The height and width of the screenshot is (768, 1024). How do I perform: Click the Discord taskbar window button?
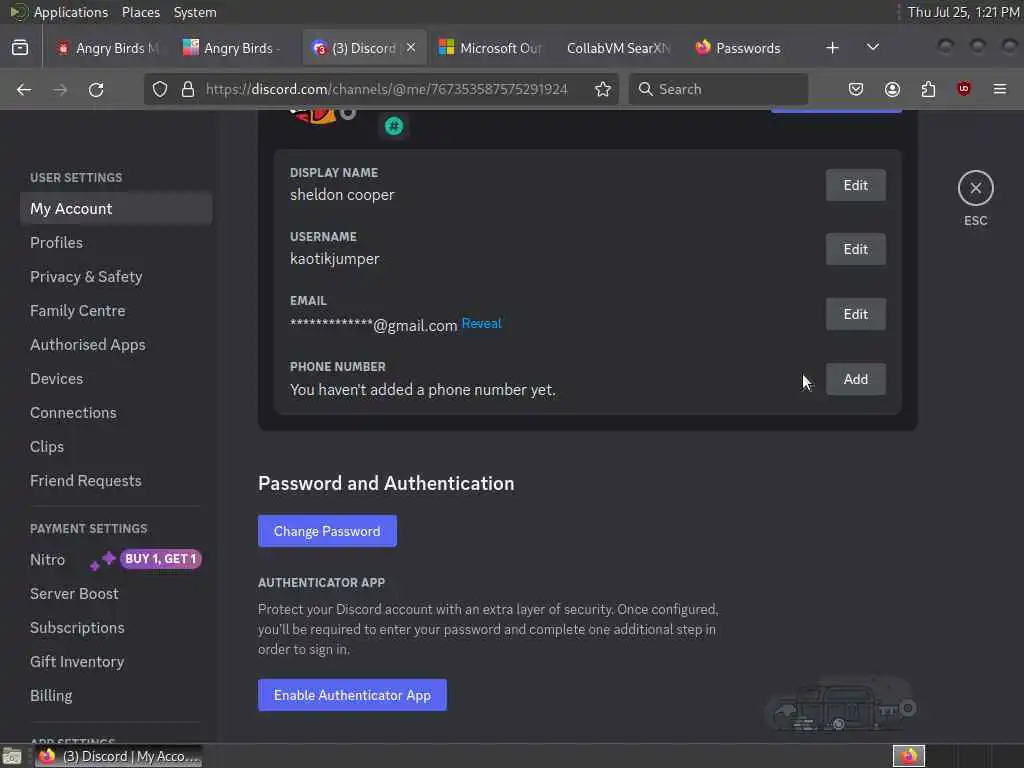pyautogui.click(x=119, y=757)
